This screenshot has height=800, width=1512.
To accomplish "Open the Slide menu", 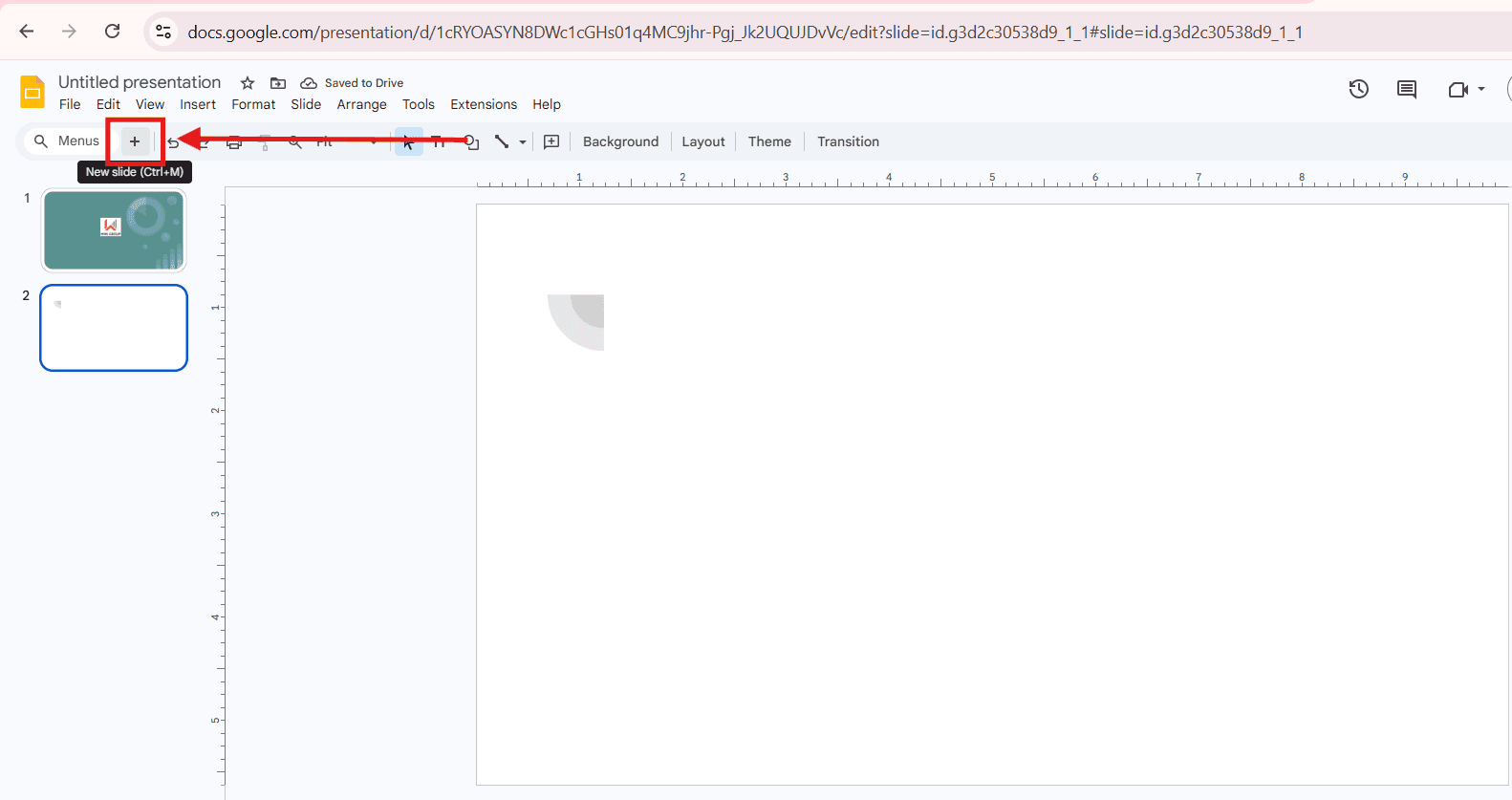I will pos(306,104).
